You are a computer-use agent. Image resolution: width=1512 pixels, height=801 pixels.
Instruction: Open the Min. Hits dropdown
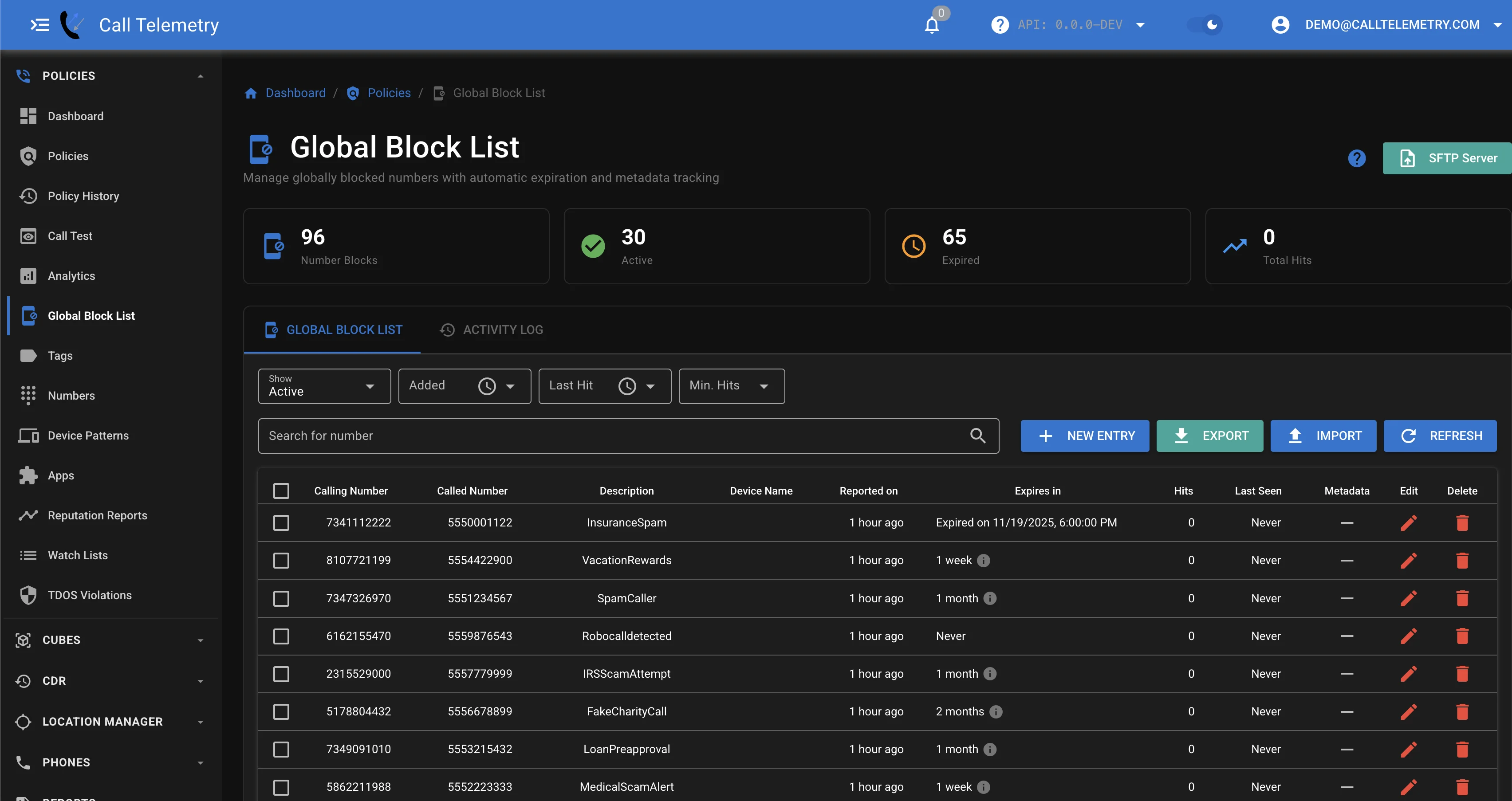point(732,386)
